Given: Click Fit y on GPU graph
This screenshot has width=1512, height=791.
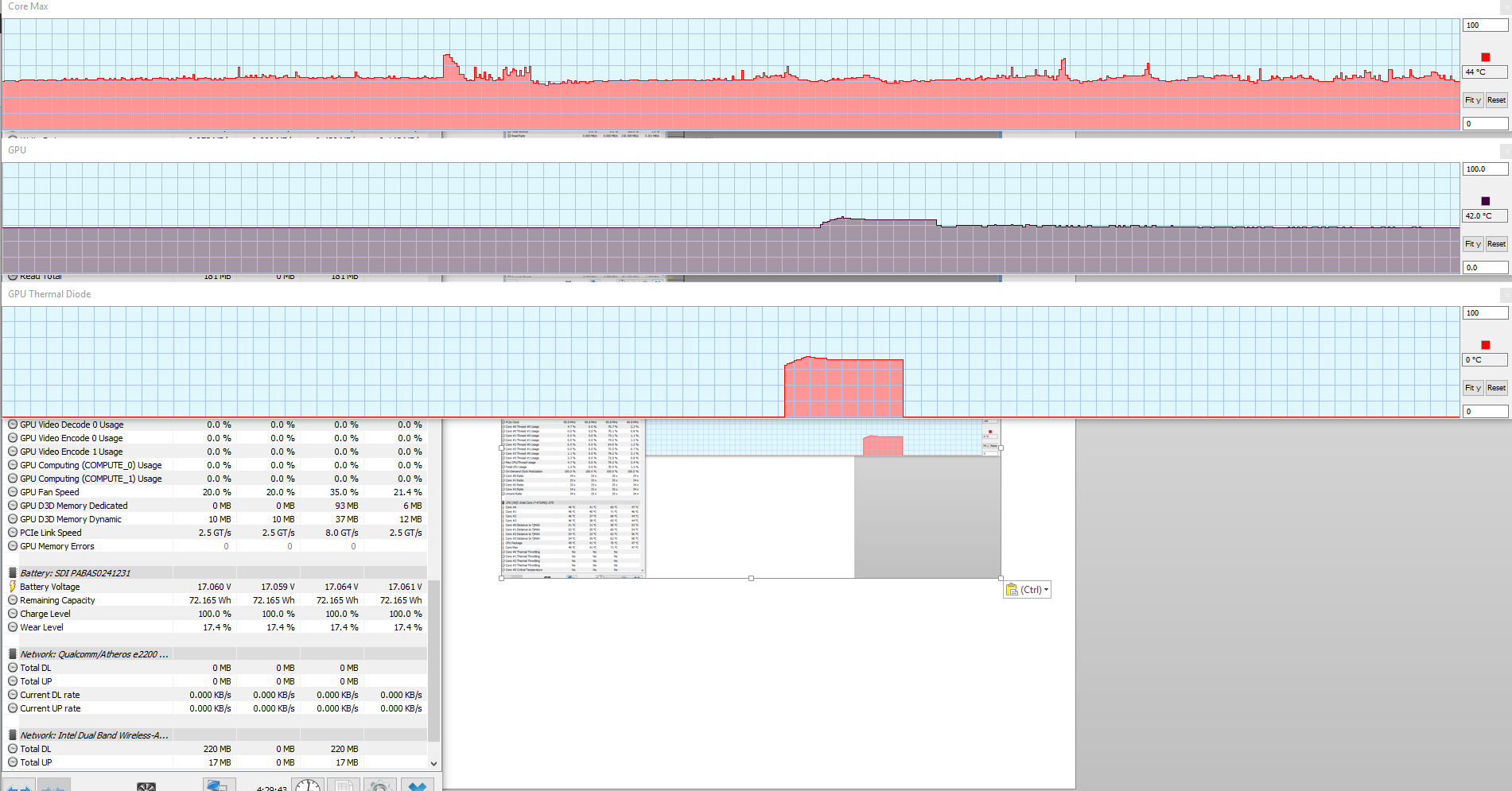Looking at the screenshot, I should 1473,244.
